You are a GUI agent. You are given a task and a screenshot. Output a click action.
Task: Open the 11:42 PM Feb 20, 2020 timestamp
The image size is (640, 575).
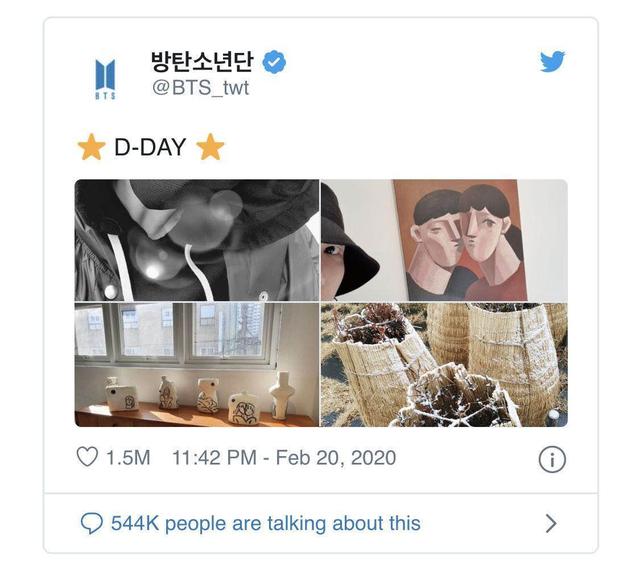pyautogui.click(x=284, y=458)
